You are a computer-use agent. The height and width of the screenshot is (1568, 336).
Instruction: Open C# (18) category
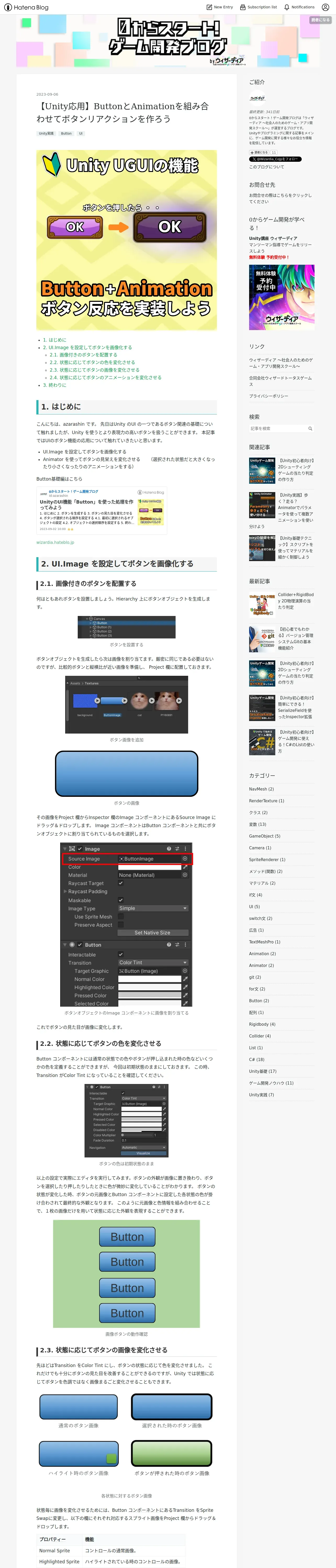[x=257, y=1059]
